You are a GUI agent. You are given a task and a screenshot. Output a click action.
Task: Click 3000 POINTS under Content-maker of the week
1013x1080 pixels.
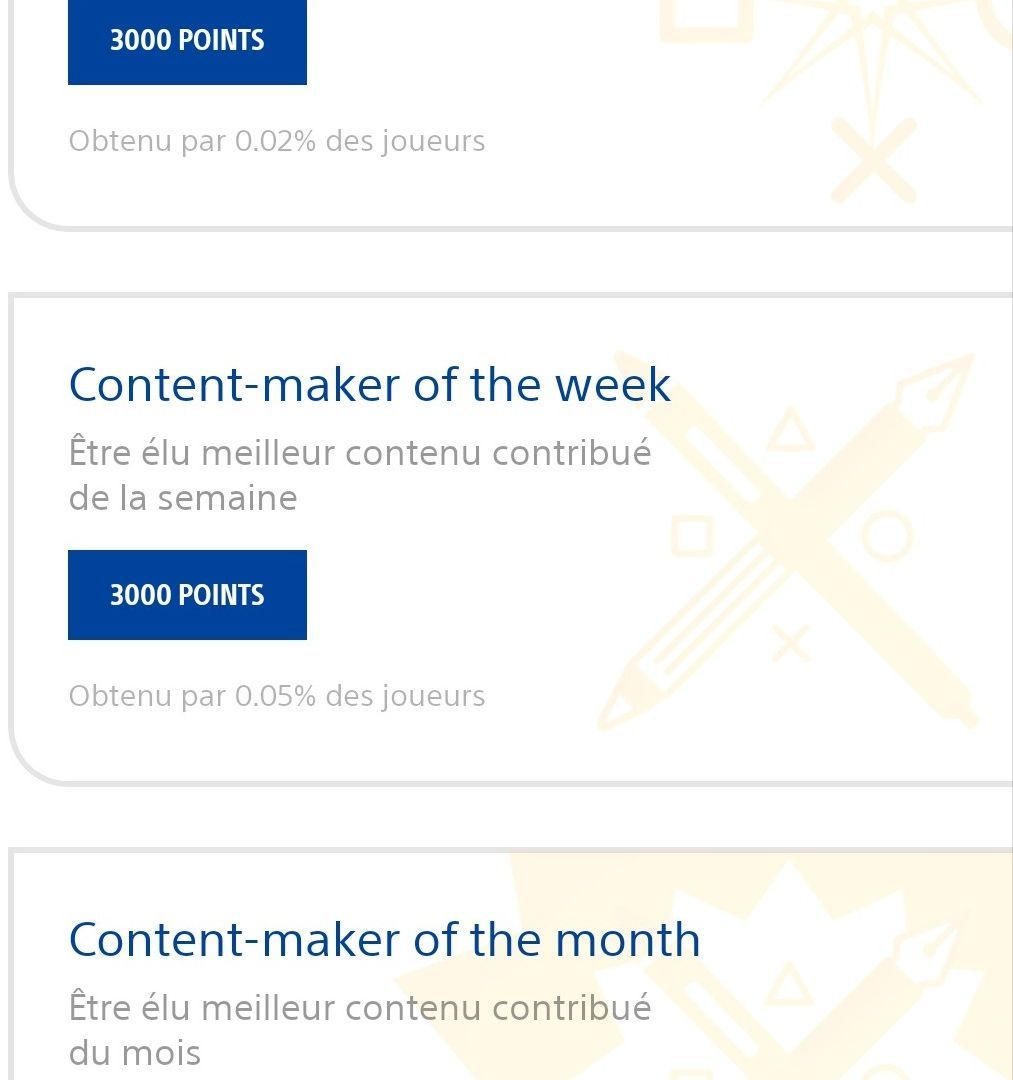(x=187, y=595)
